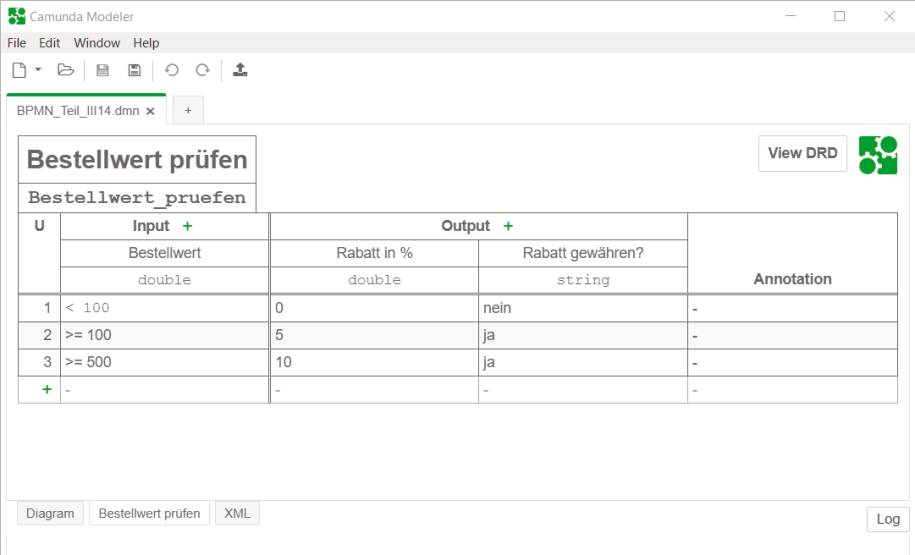Viewport: 915px width, 555px height.
Task: Select the '>= 500' input cell
Action: 165,362
